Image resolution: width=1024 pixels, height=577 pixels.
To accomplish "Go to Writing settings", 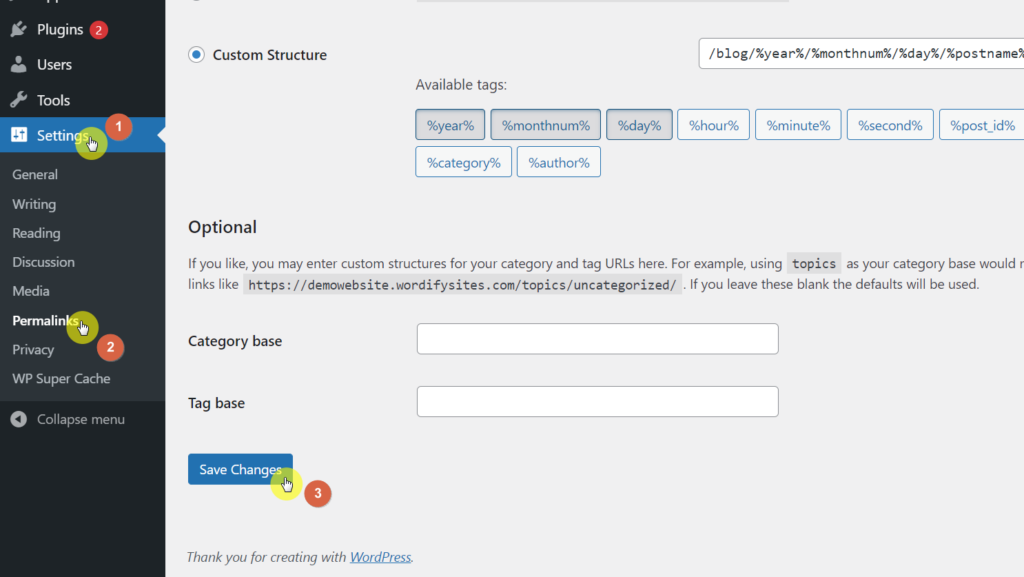I will tap(34, 204).
